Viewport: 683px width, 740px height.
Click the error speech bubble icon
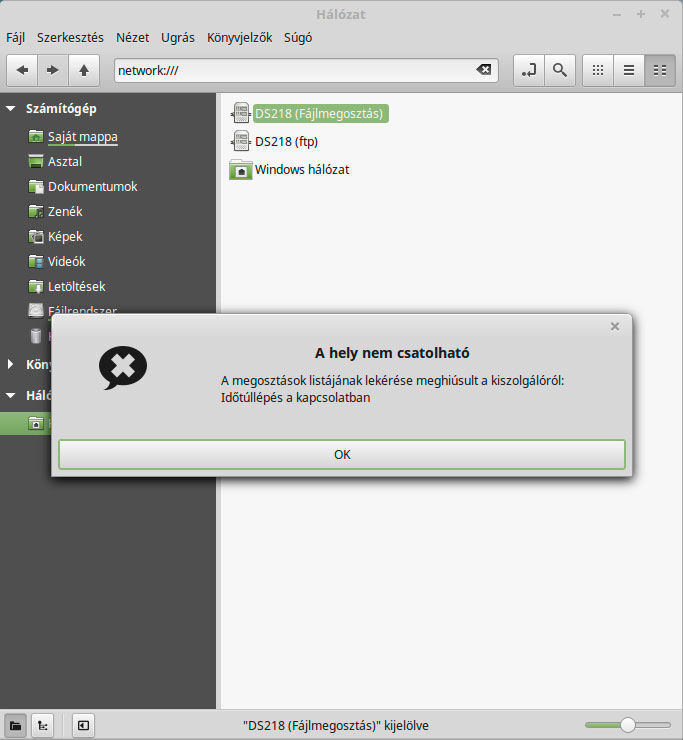[x=123, y=368]
